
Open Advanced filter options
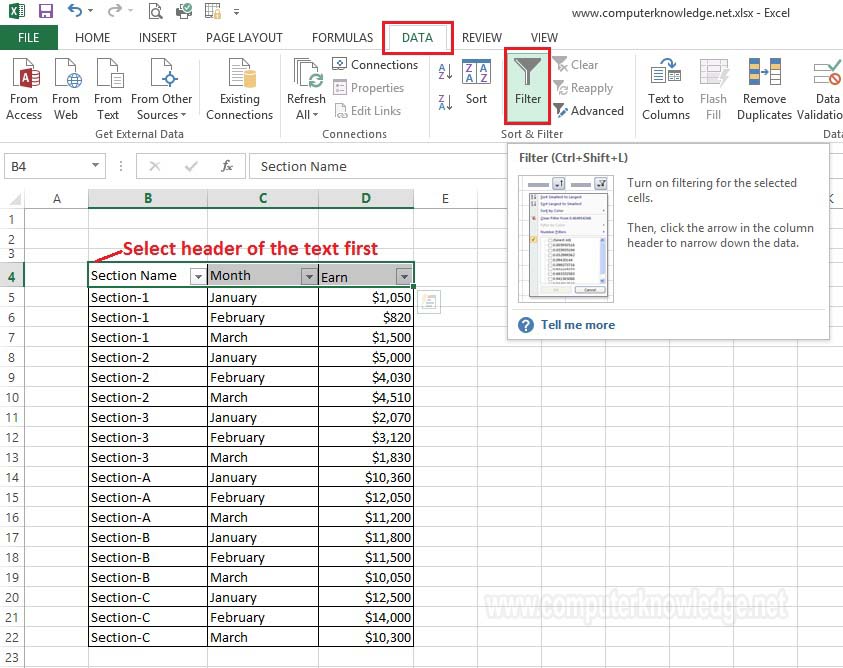(589, 111)
